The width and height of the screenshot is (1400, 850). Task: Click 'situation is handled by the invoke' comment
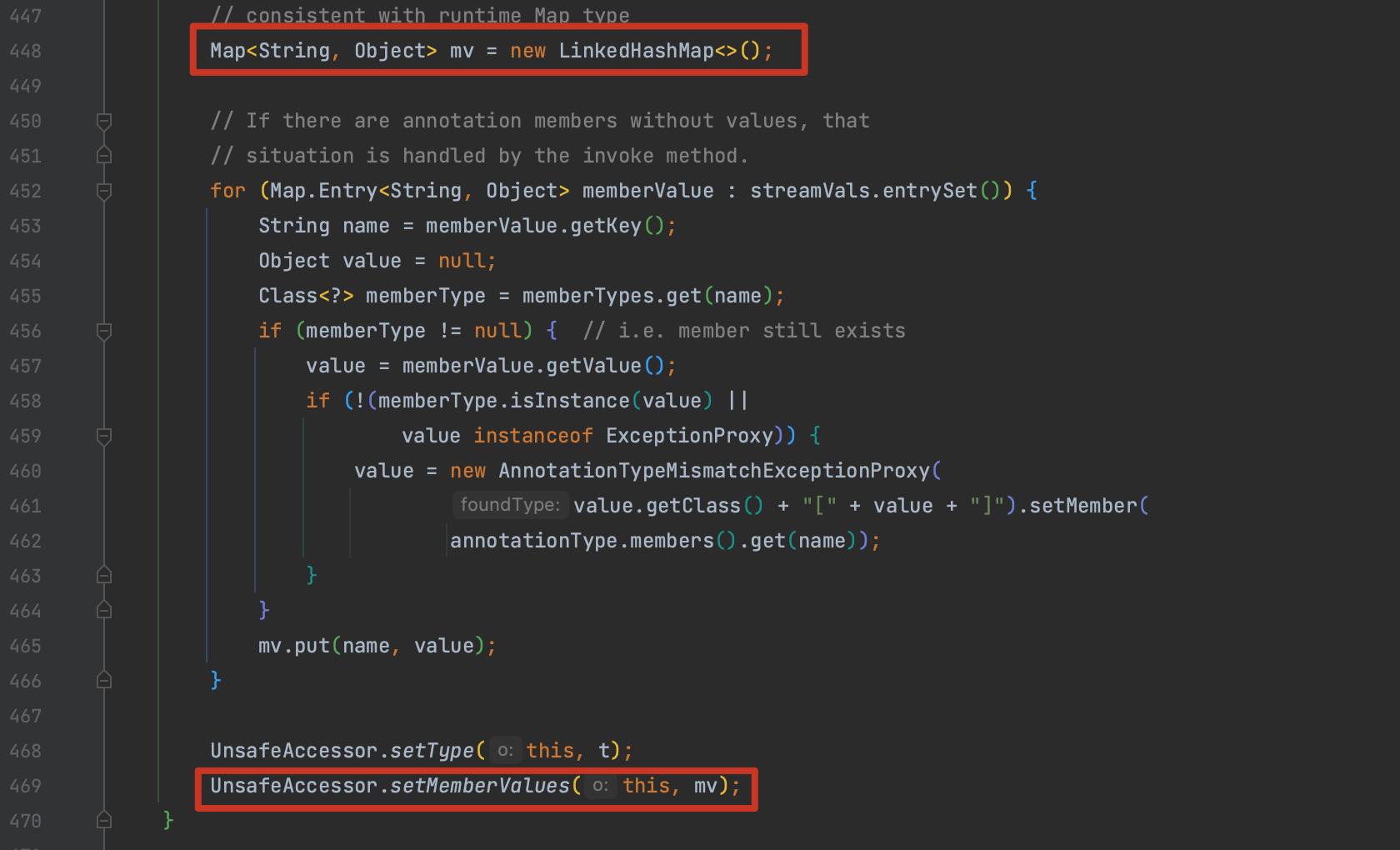[x=479, y=156]
